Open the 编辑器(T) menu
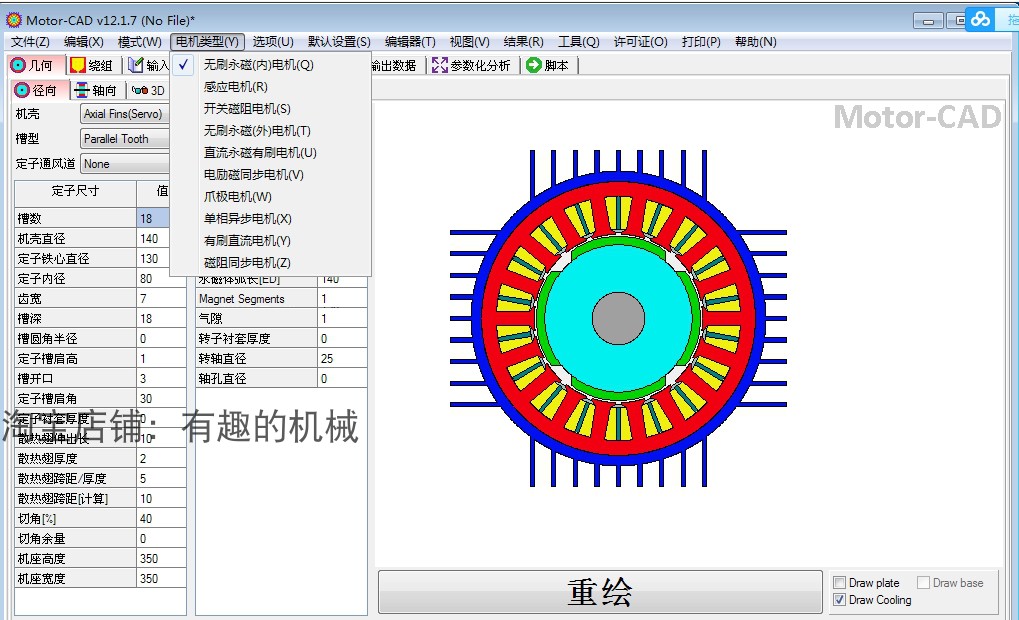 [x=410, y=42]
